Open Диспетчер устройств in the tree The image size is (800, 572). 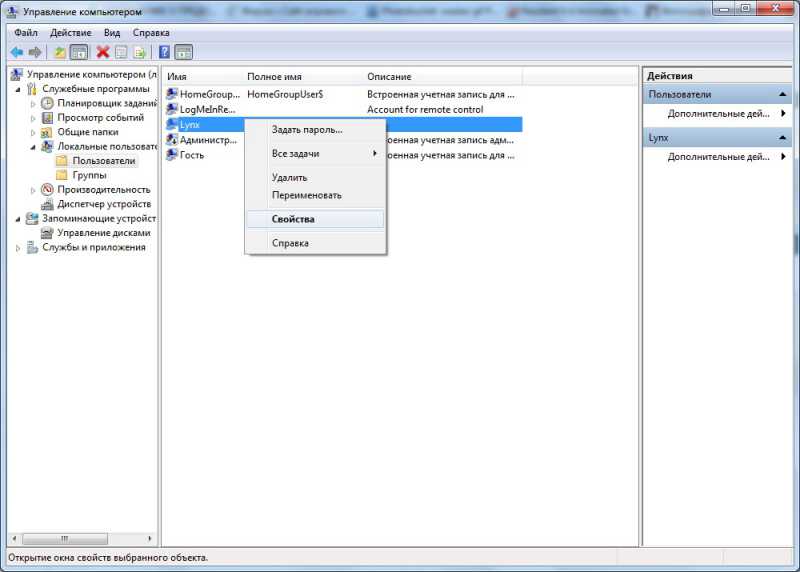pyautogui.click(x=103, y=204)
